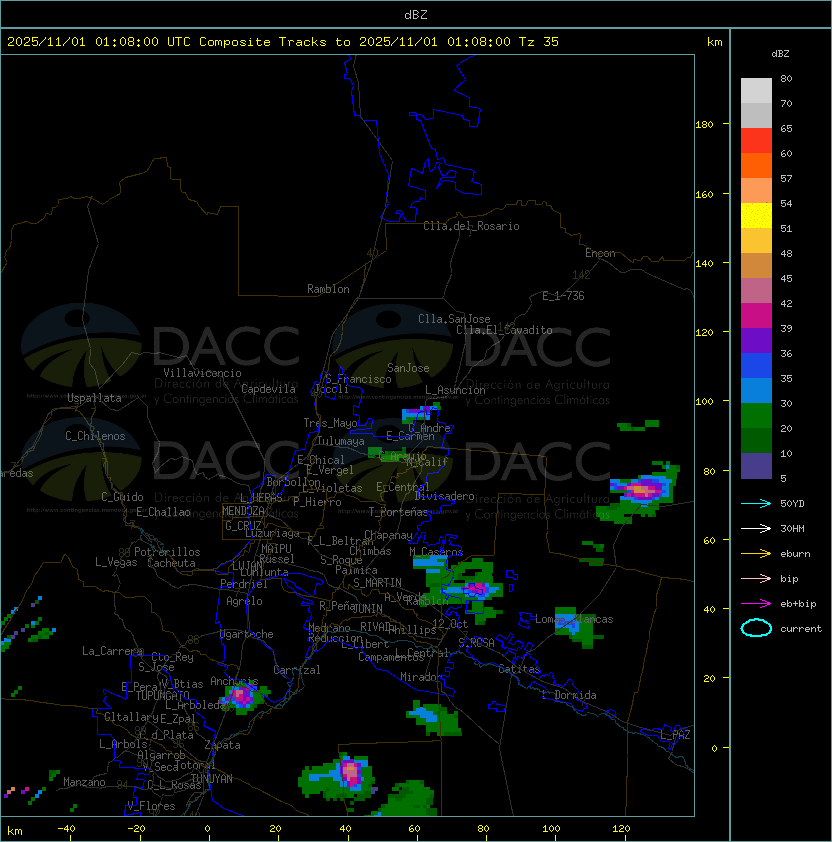
Task: Click the small echo near G_Andre
Action: coord(419,413)
